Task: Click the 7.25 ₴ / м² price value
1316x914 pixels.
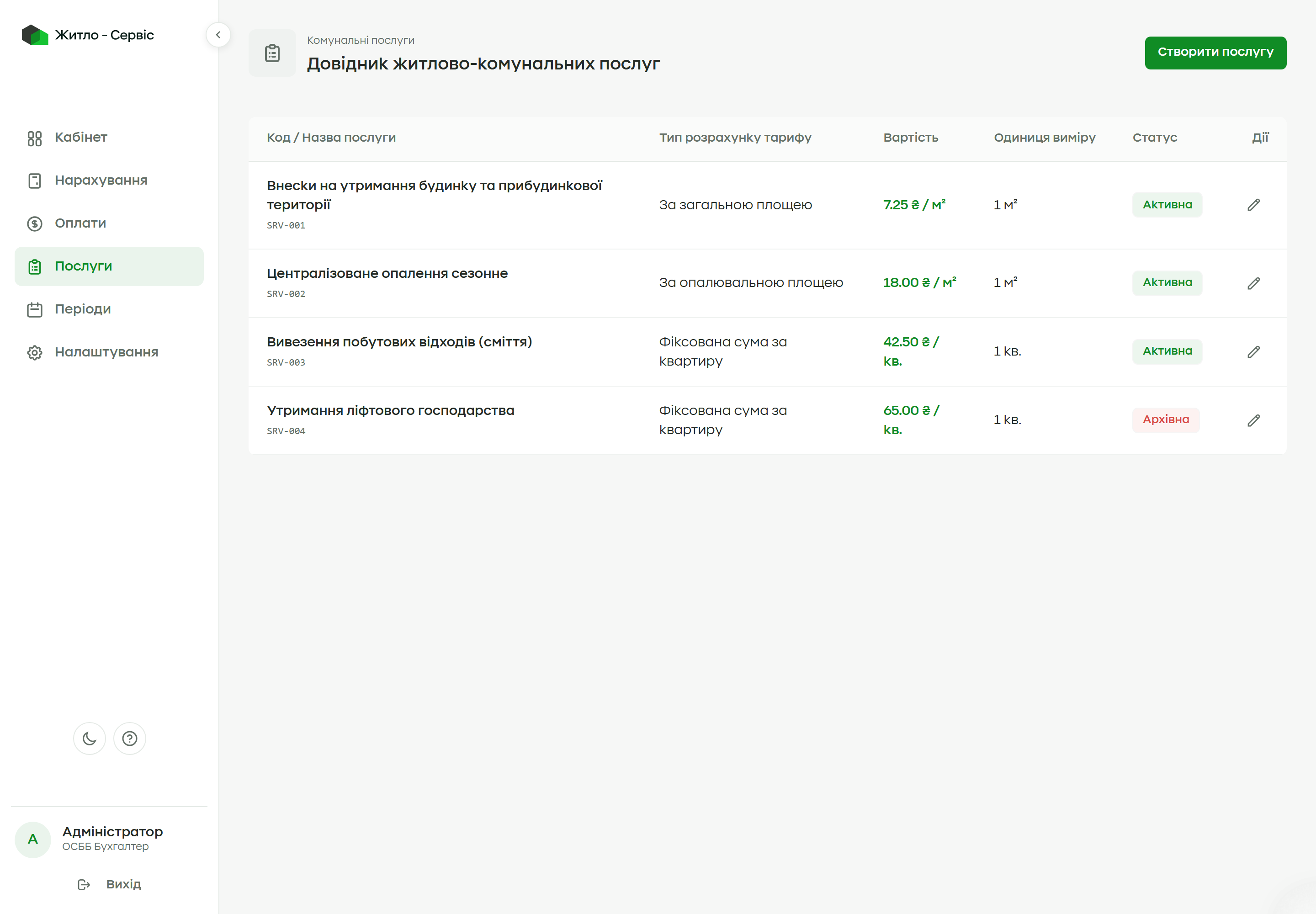Action: click(x=914, y=204)
